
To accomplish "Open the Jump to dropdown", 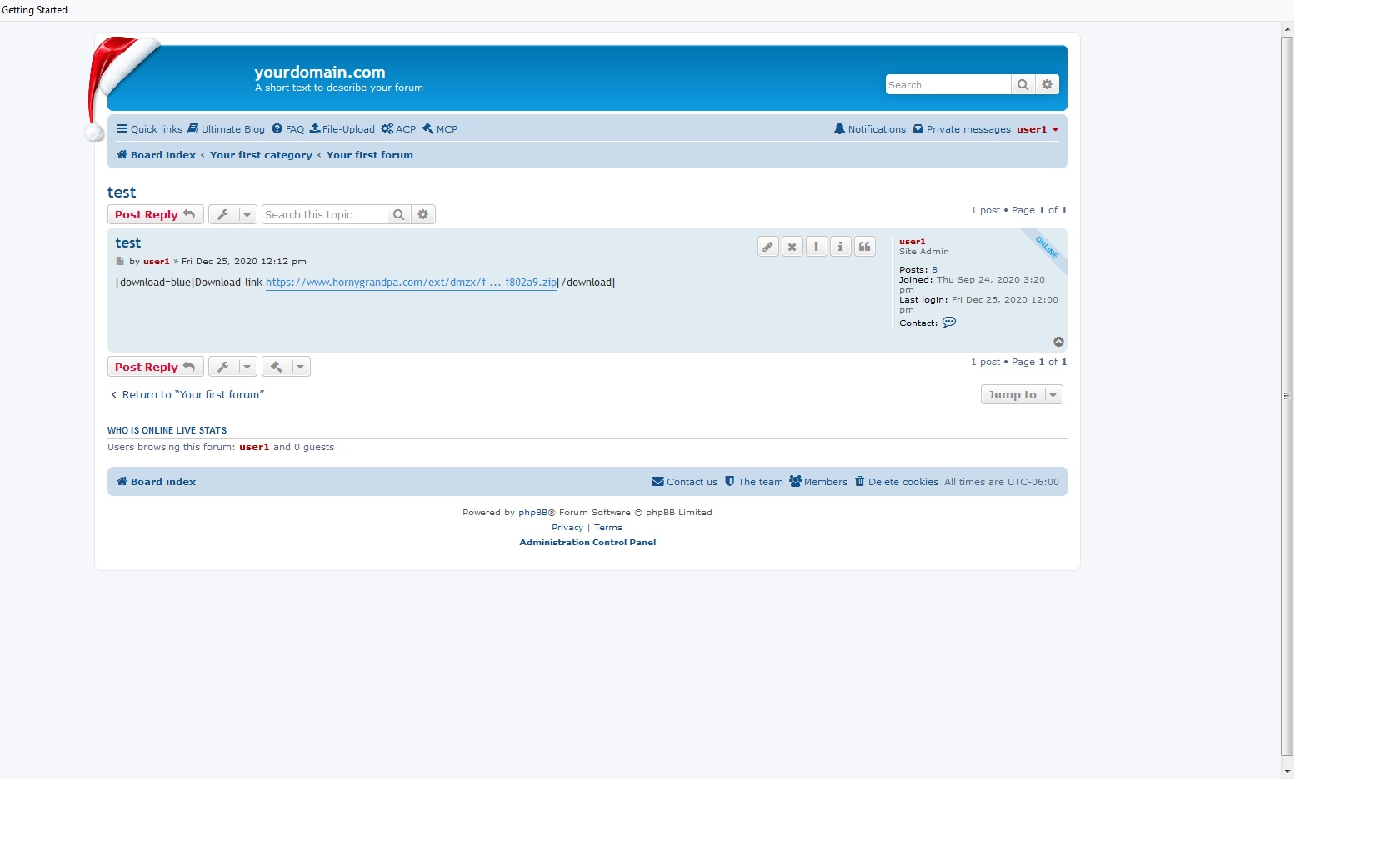I will coord(1021,395).
